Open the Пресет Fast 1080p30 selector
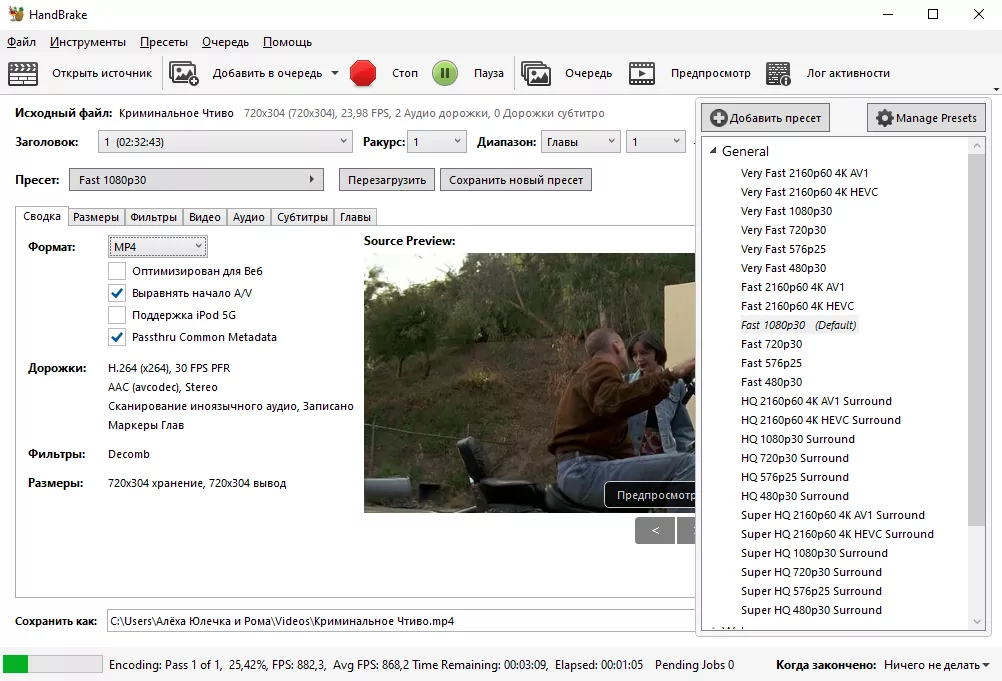Image resolution: width=1002 pixels, height=681 pixels. pos(196,180)
